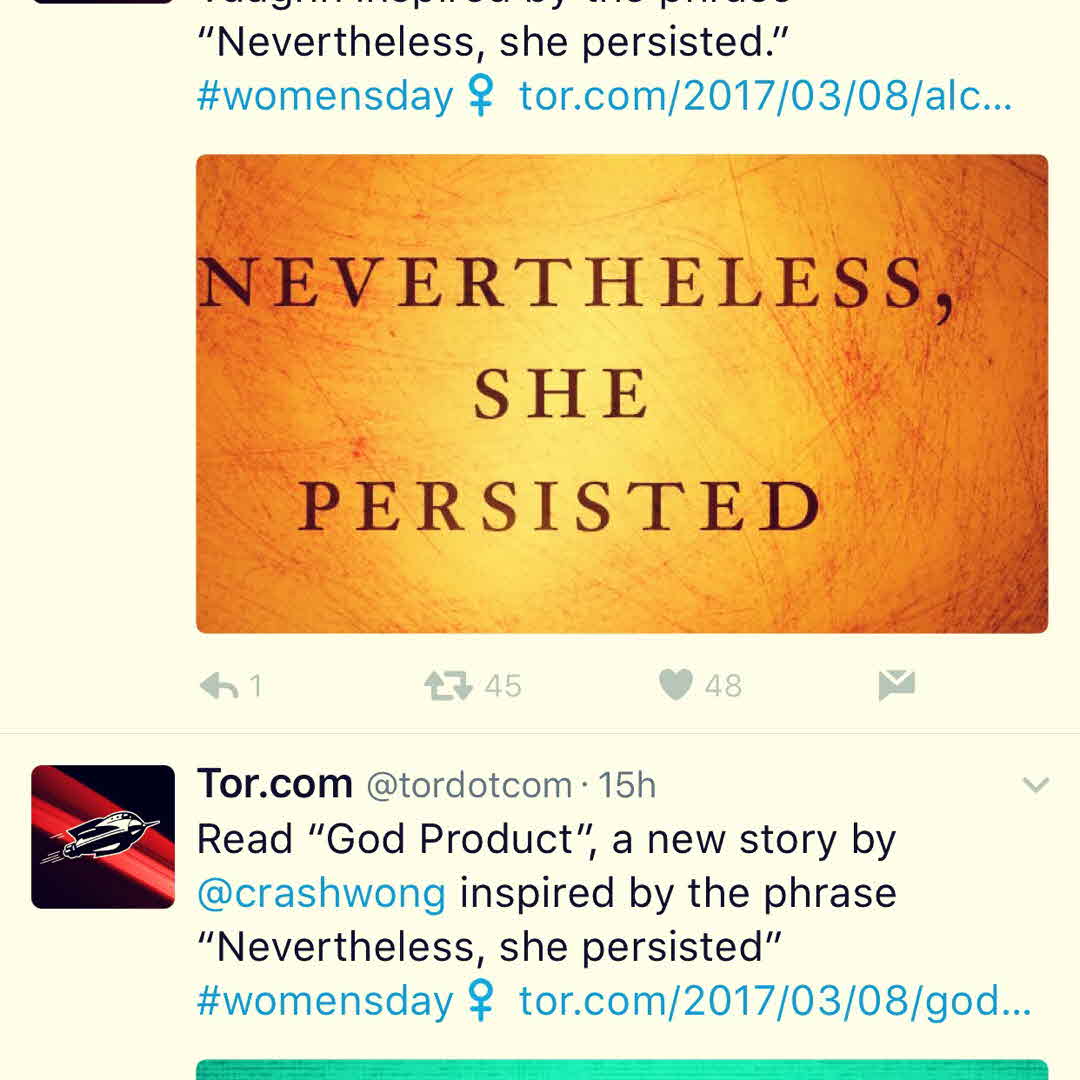This screenshot has height=1080, width=1080.
Task: Open the God Product tweet text
Action: click(547, 893)
